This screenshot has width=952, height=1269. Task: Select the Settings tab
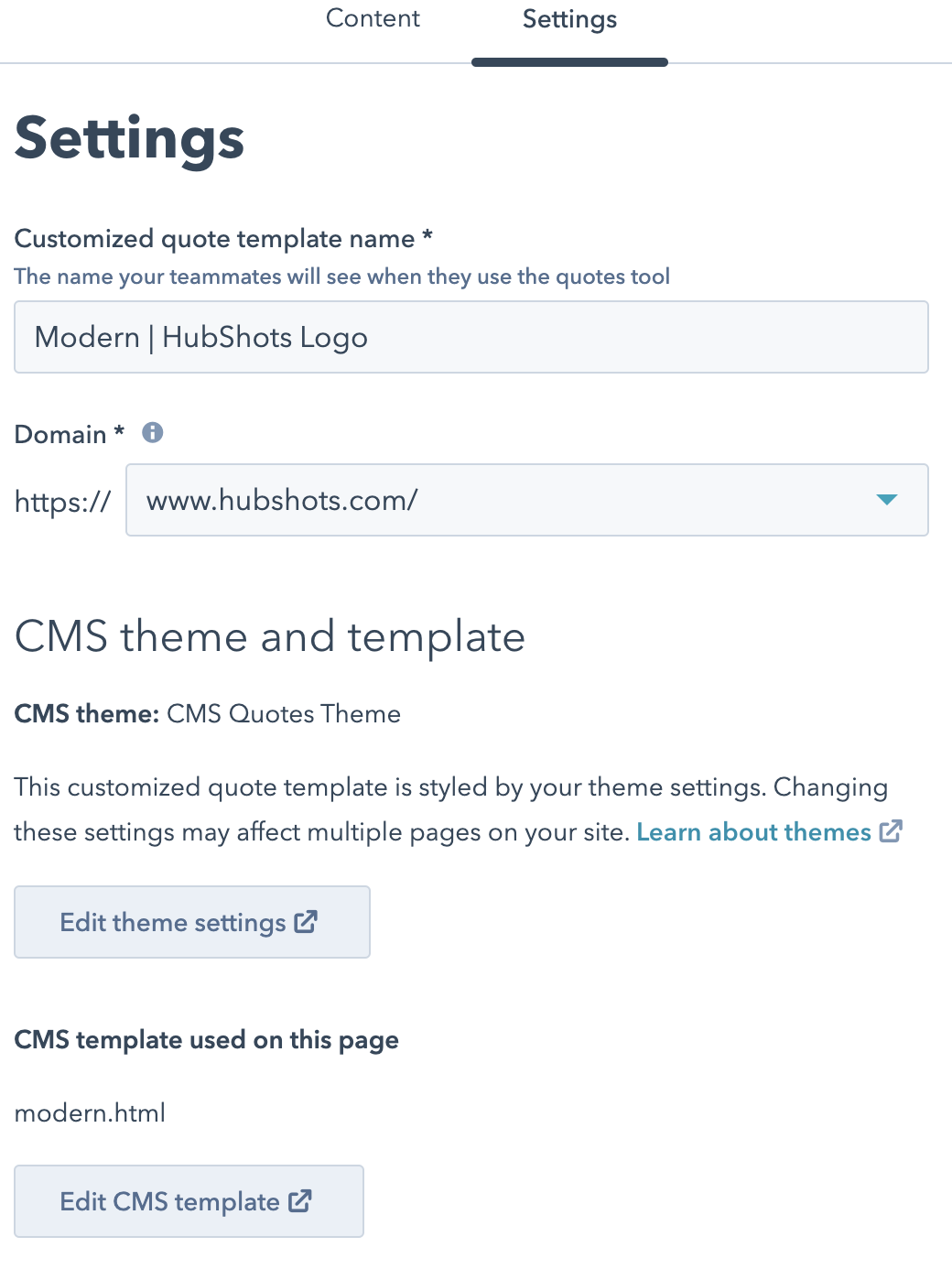(569, 20)
